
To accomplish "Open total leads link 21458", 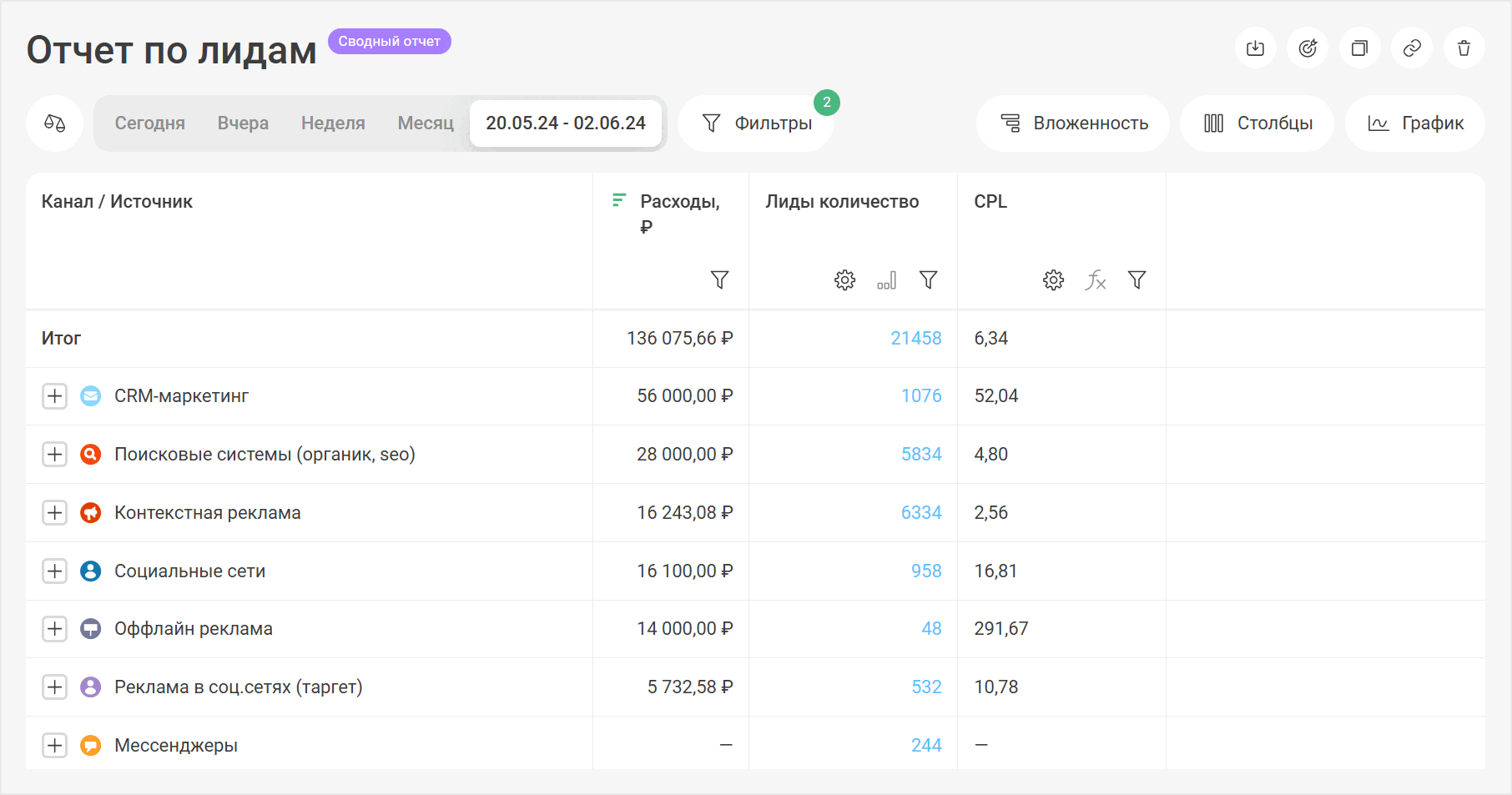I will [x=915, y=339].
